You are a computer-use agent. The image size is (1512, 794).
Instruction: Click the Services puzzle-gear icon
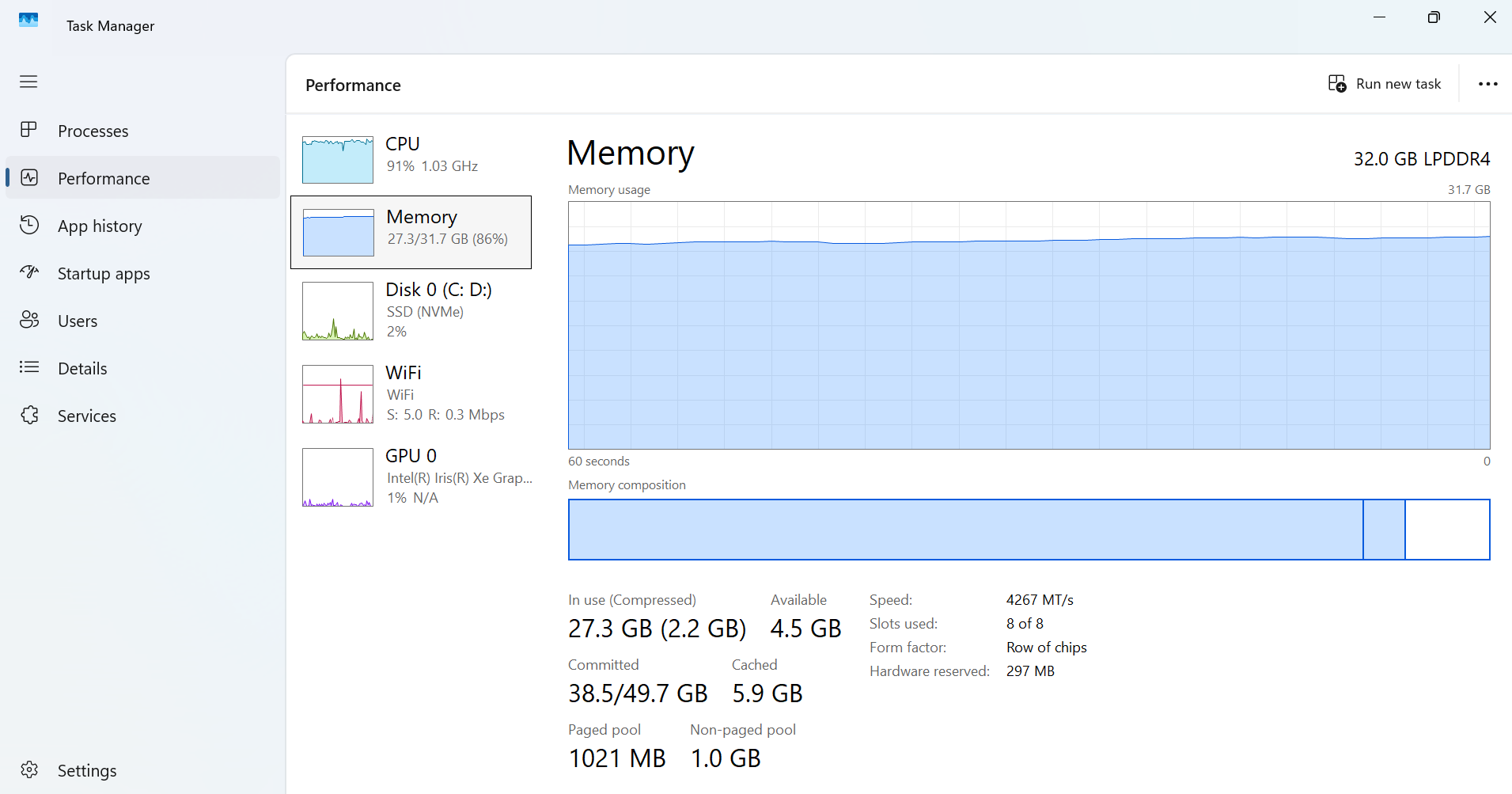coord(29,415)
